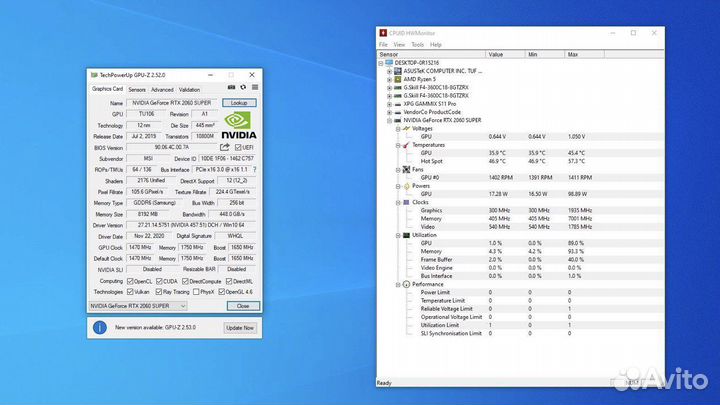Click the Voltages lightning icon
720x405 pixels.
[406, 129]
